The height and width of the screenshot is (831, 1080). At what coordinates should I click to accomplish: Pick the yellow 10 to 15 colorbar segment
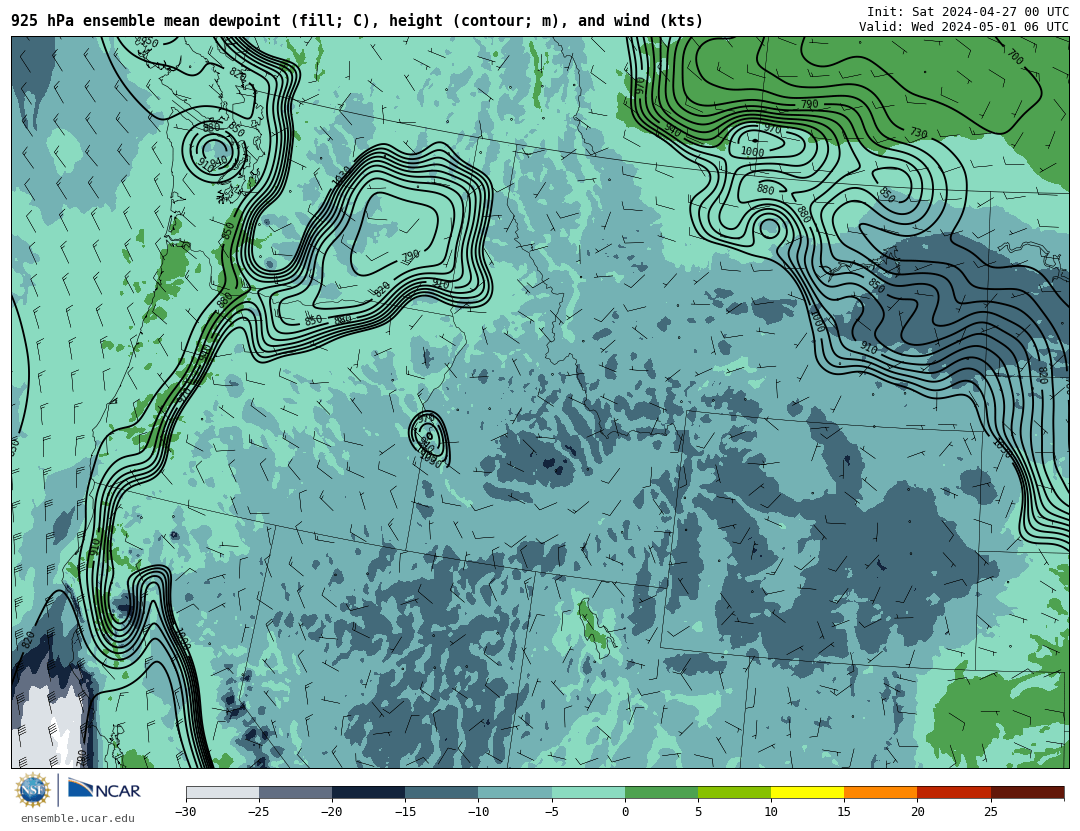(x=808, y=792)
